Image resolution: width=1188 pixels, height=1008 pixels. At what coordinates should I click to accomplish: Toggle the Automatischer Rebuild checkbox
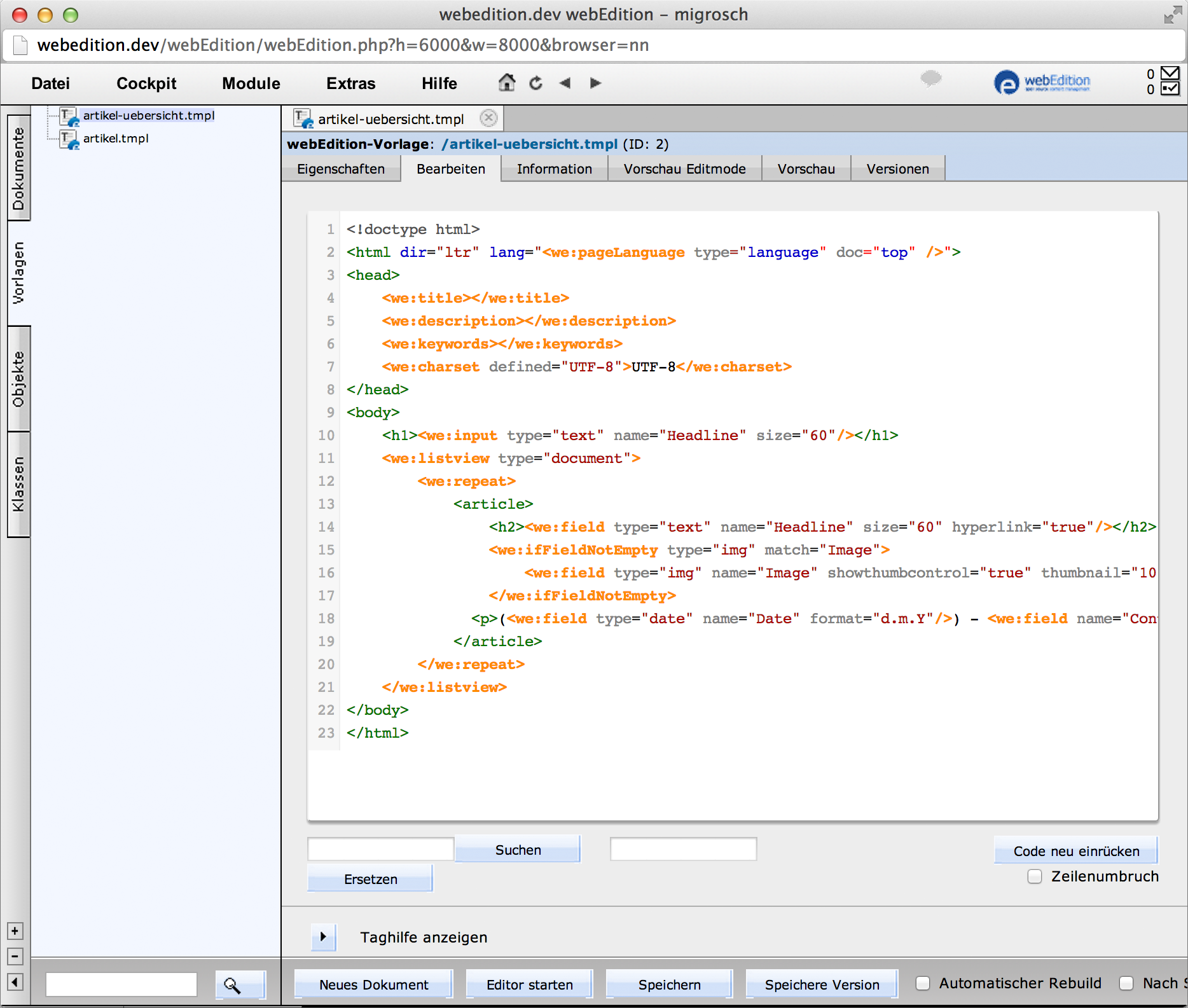923,983
